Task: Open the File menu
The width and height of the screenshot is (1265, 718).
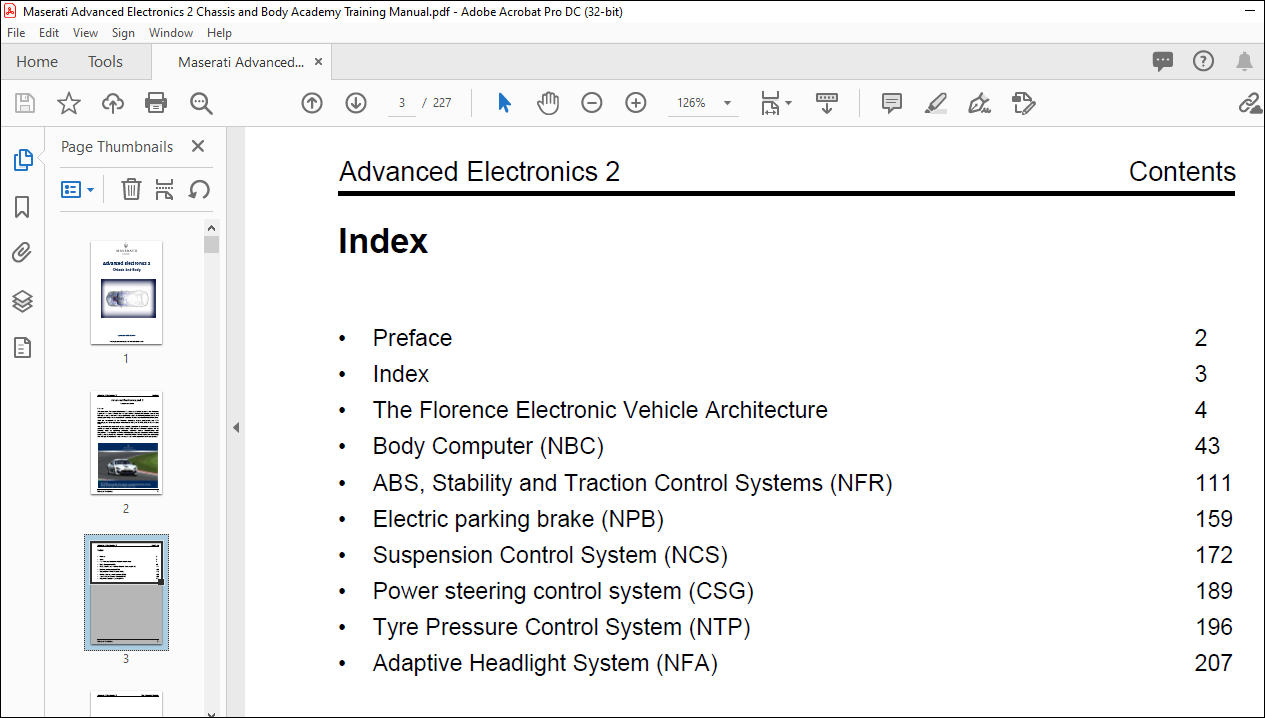Action: pos(16,33)
